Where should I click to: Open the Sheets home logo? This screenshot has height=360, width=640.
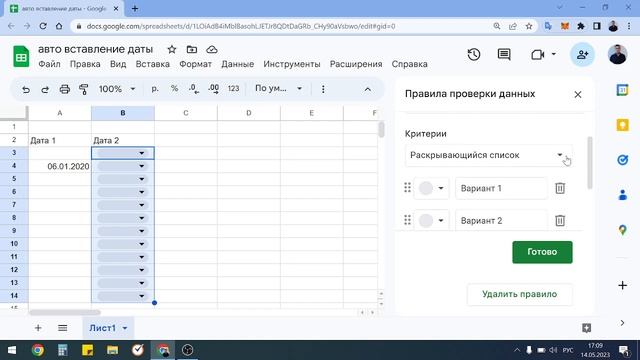pos(21,56)
